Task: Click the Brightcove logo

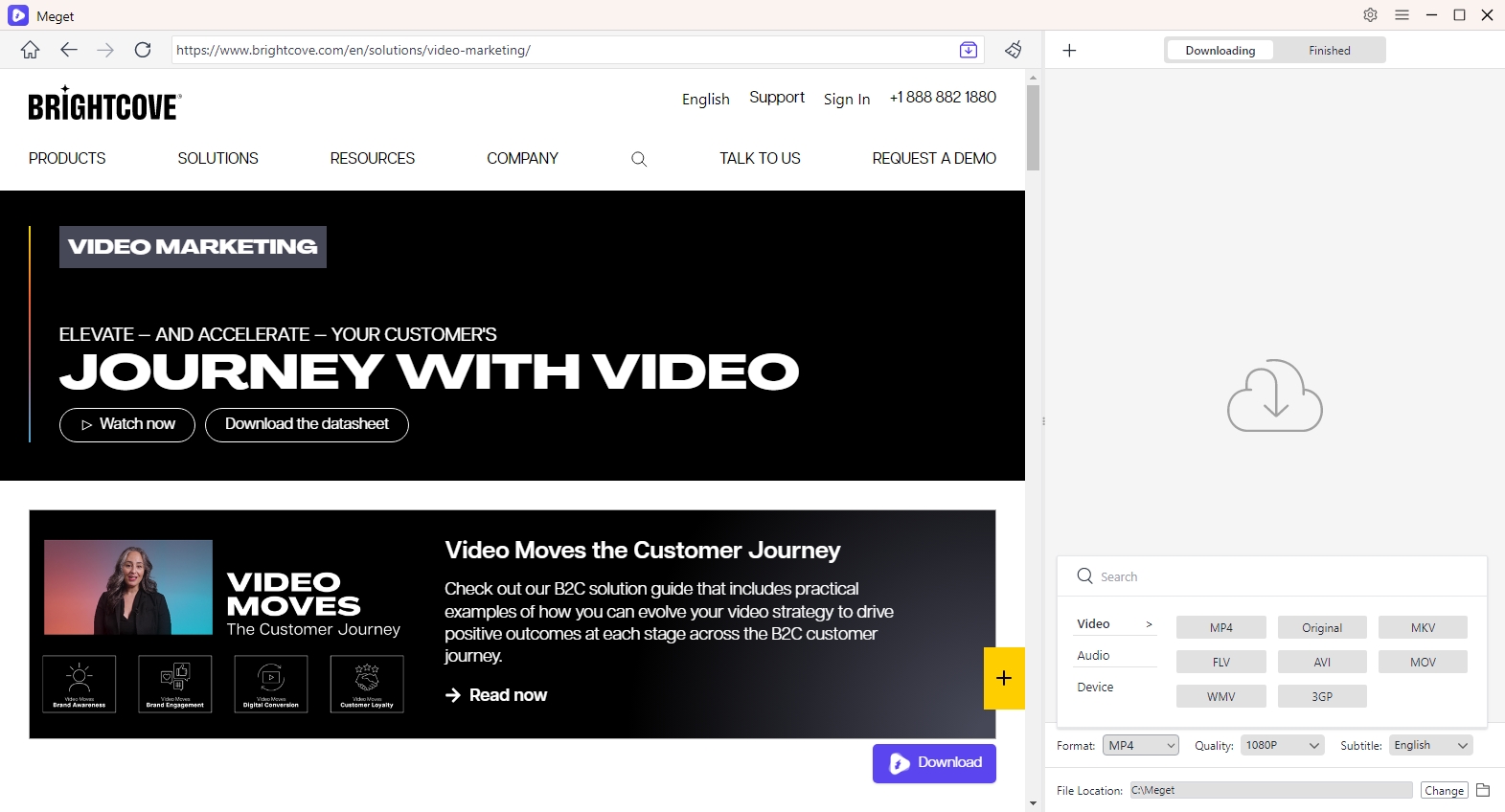Action: coord(104,103)
